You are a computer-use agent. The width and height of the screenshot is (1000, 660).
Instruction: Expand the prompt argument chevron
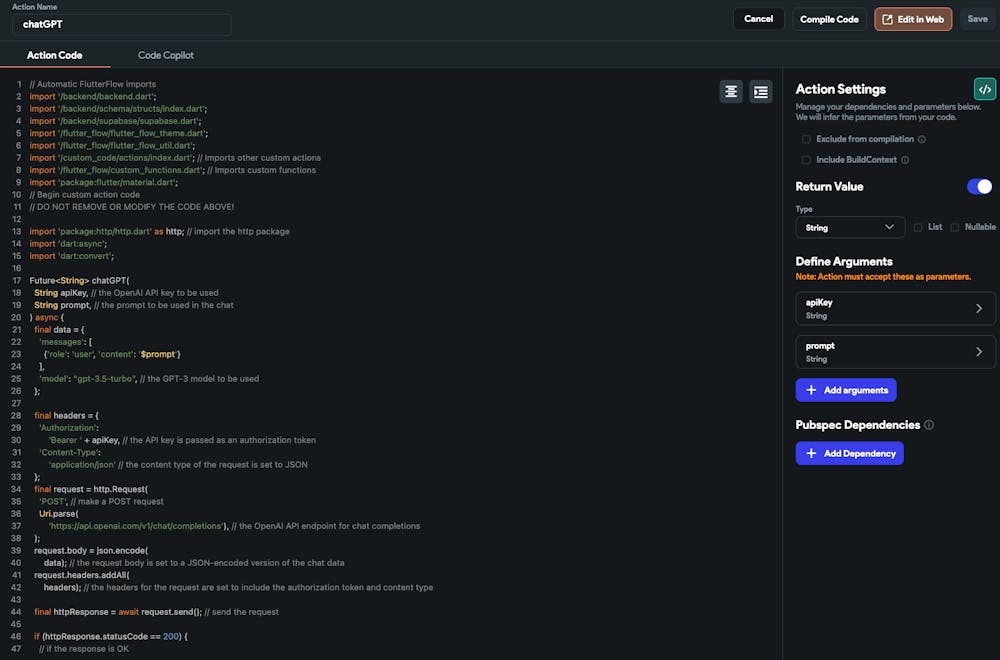[979, 351]
